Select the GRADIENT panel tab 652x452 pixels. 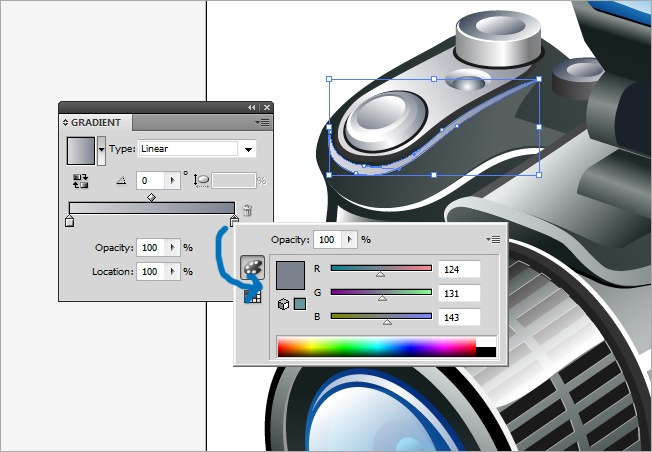[x=96, y=123]
